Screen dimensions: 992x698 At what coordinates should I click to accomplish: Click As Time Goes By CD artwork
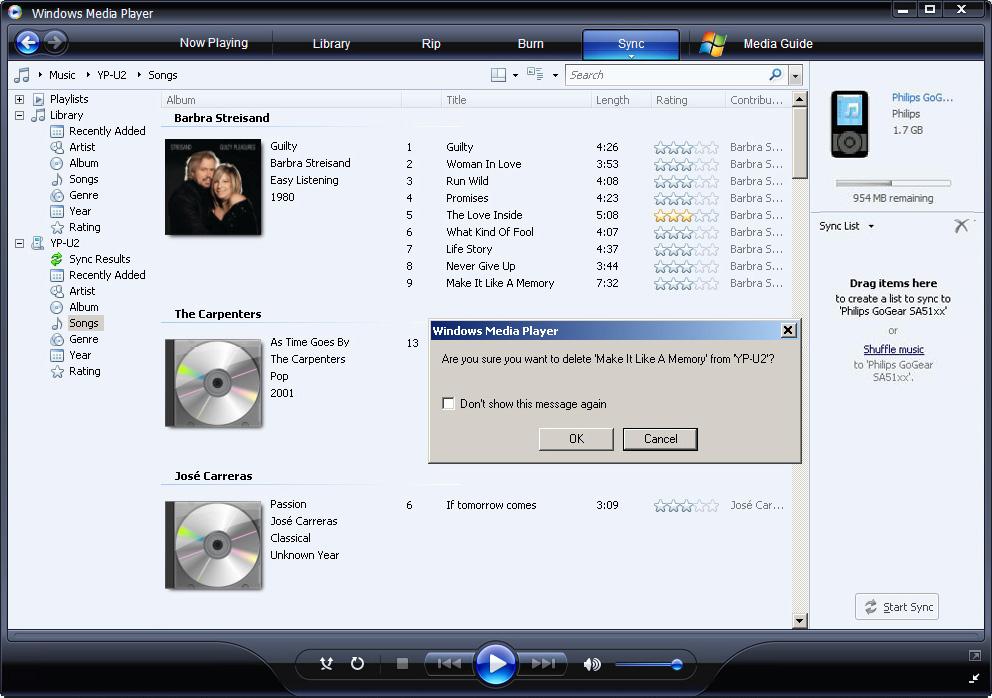[x=214, y=383]
